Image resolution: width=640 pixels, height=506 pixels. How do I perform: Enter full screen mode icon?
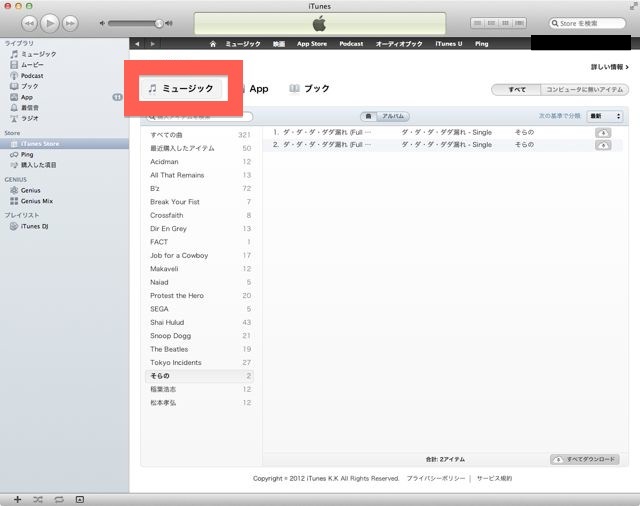[633, 6]
